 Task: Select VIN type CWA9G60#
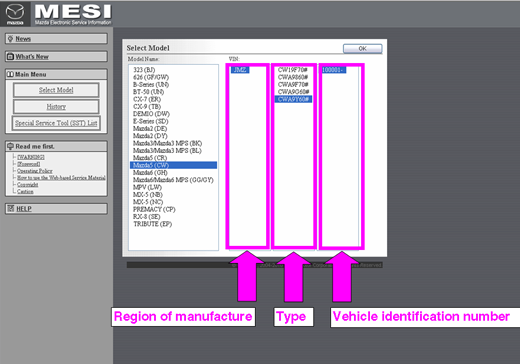[293, 92]
